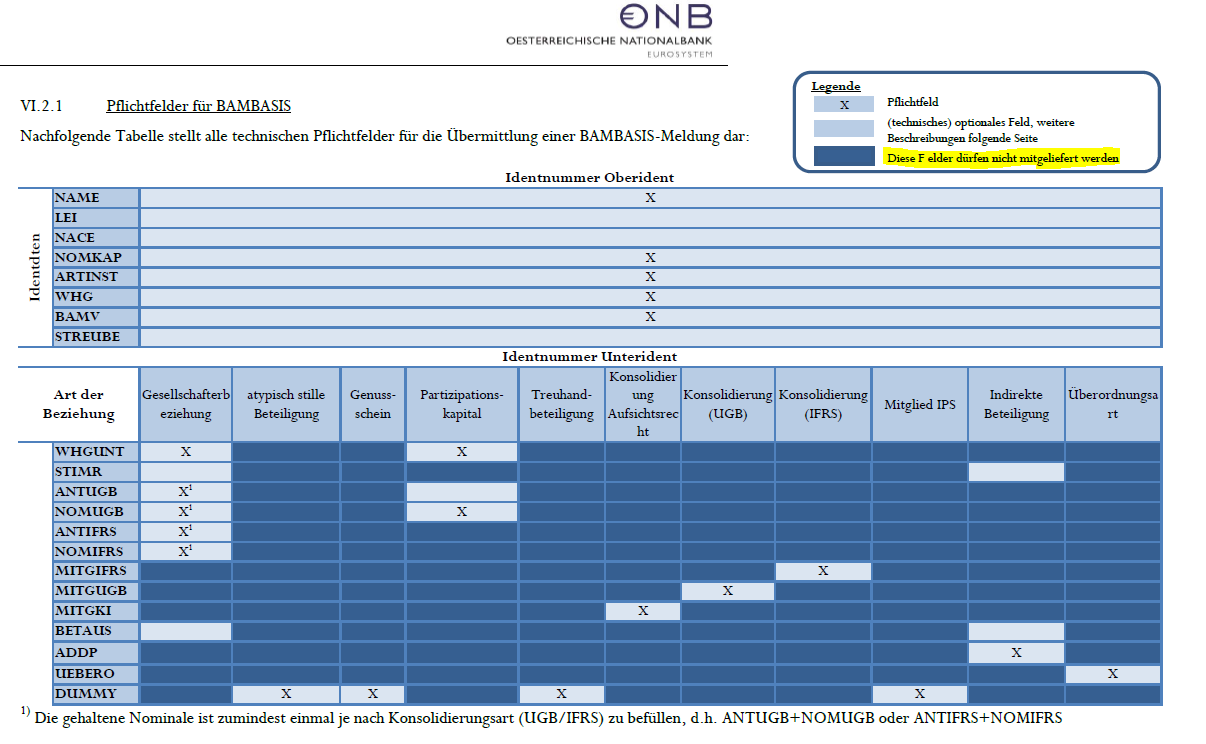Click the X in NOMUGB row under Partizipationskapital
Image resolution: width=1206 pixels, height=744 pixels.
(462, 512)
